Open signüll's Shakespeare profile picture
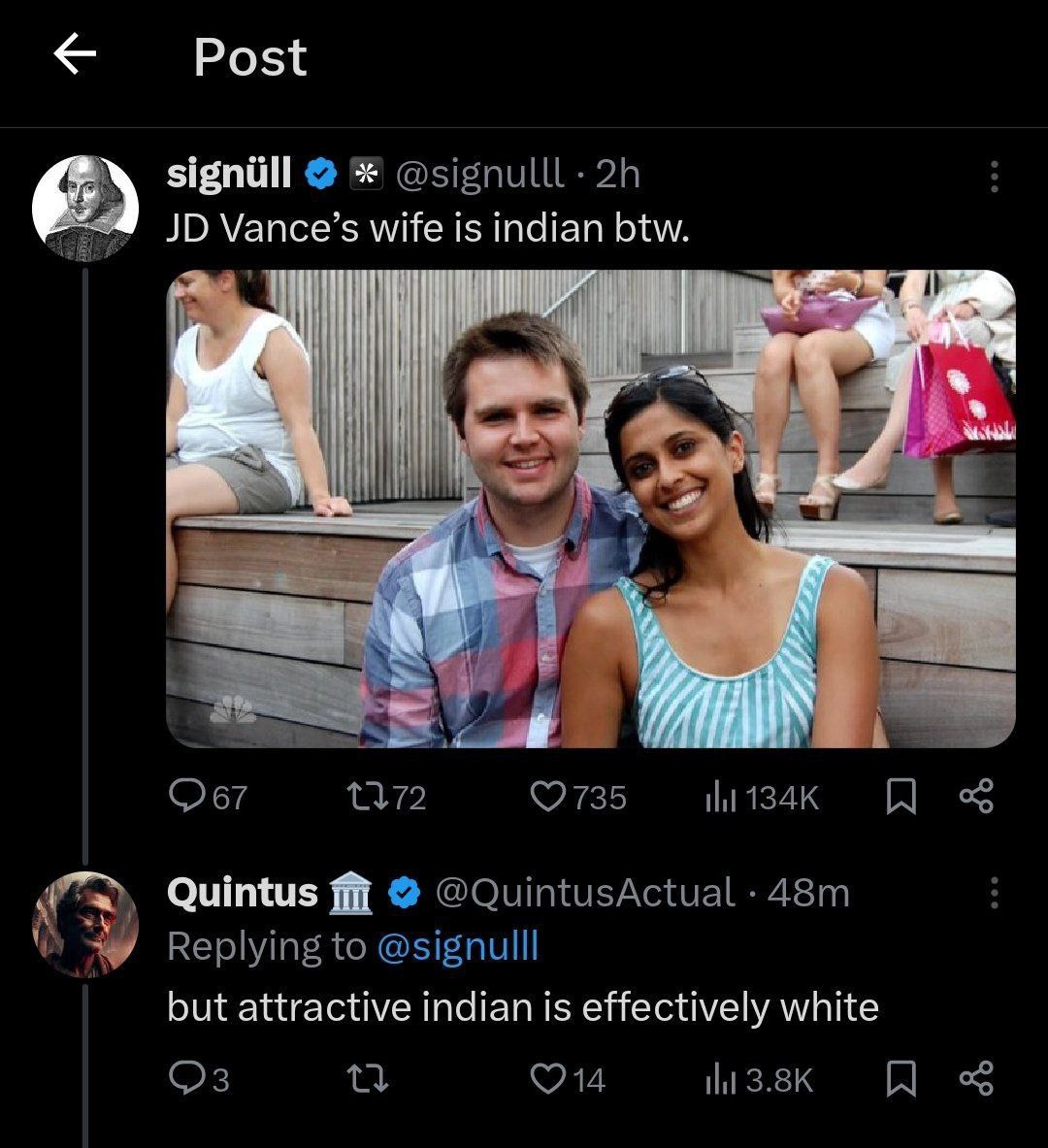1048x1148 pixels. tap(85, 207)
